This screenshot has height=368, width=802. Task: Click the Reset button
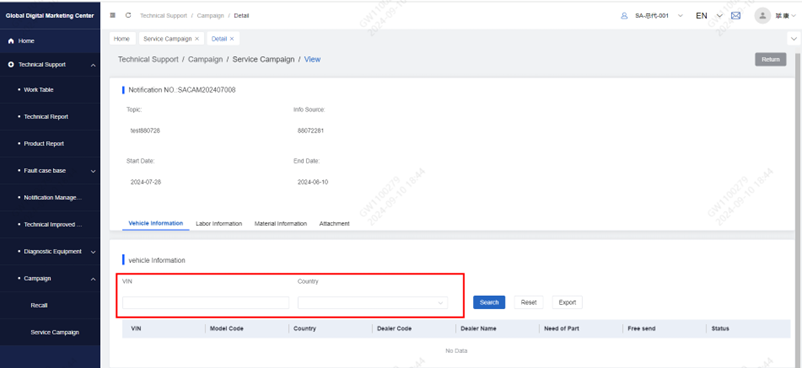[528, 302]
